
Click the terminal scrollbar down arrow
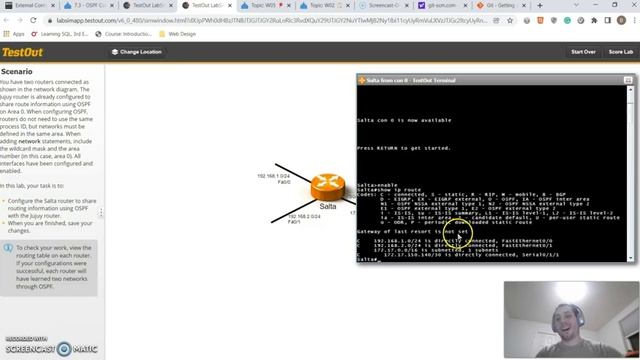pyautogui.click(x=631, y=258)
